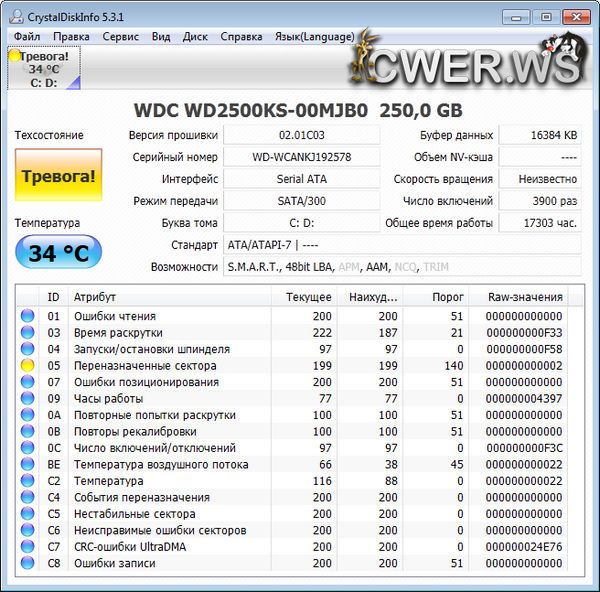600x592 pixels.
Task: Click the blue status icon for Ошибки чтения
Action: [x=28, y=317]
